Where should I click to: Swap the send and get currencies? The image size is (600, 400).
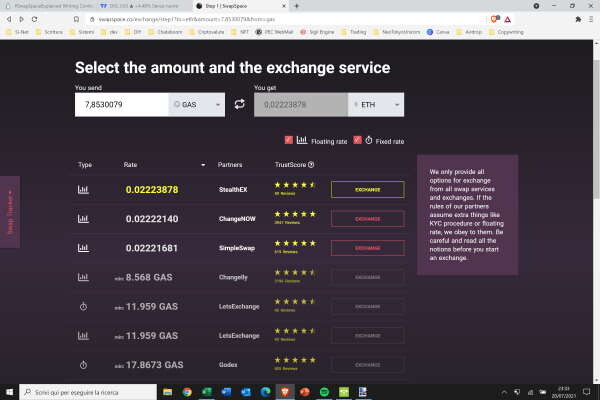pyautogui.click(x=240, y=104)
